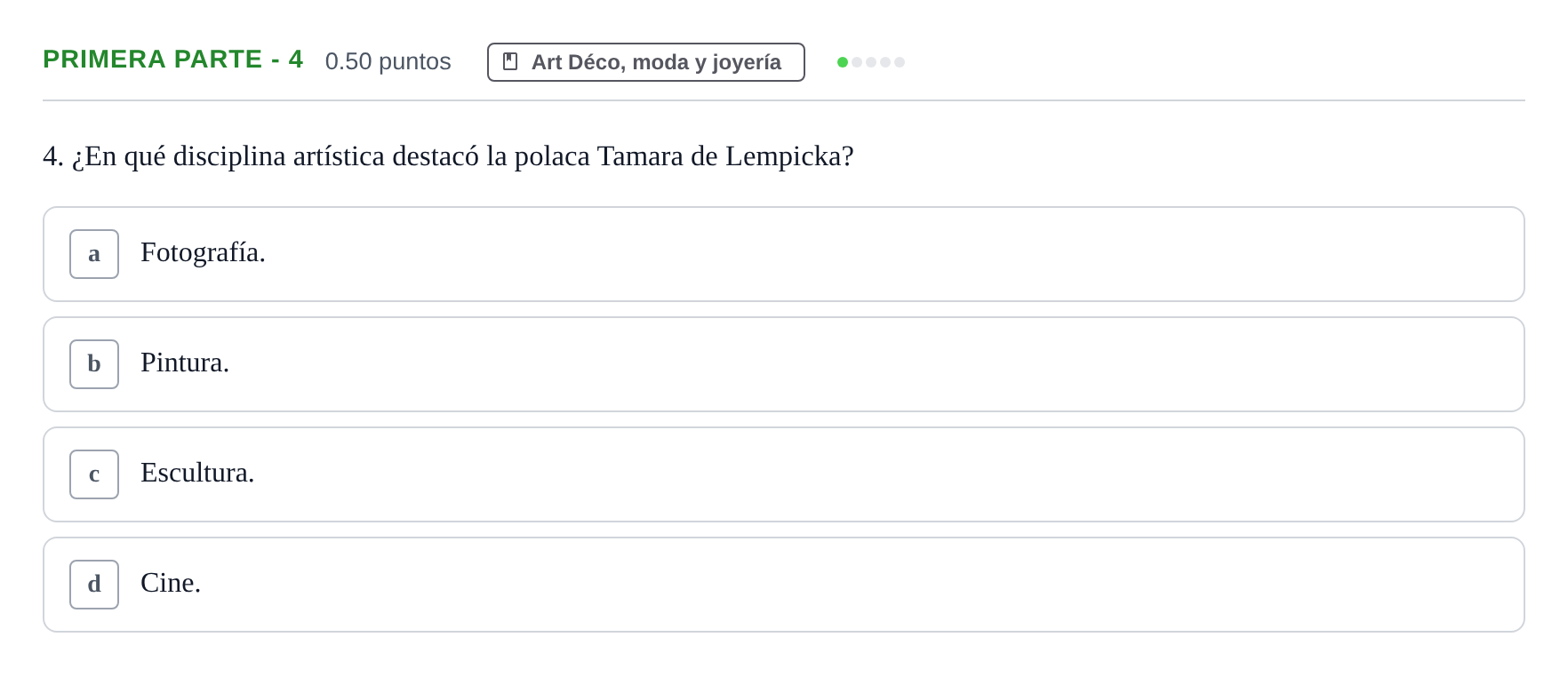Viewport: 1568px width, 677px height.
Task: Select answer letter box a
Action: (x=94, y=254)
